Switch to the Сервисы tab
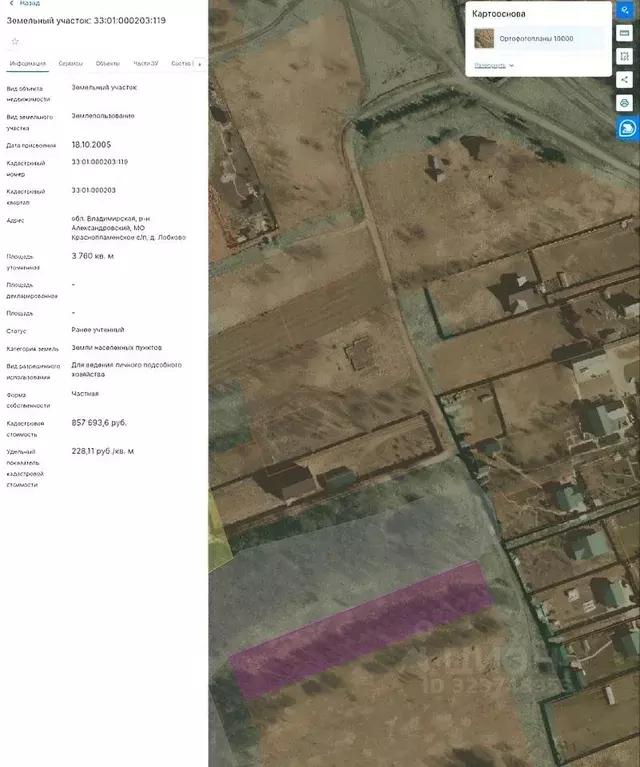640x767 pixels. [x=71, y=63]
